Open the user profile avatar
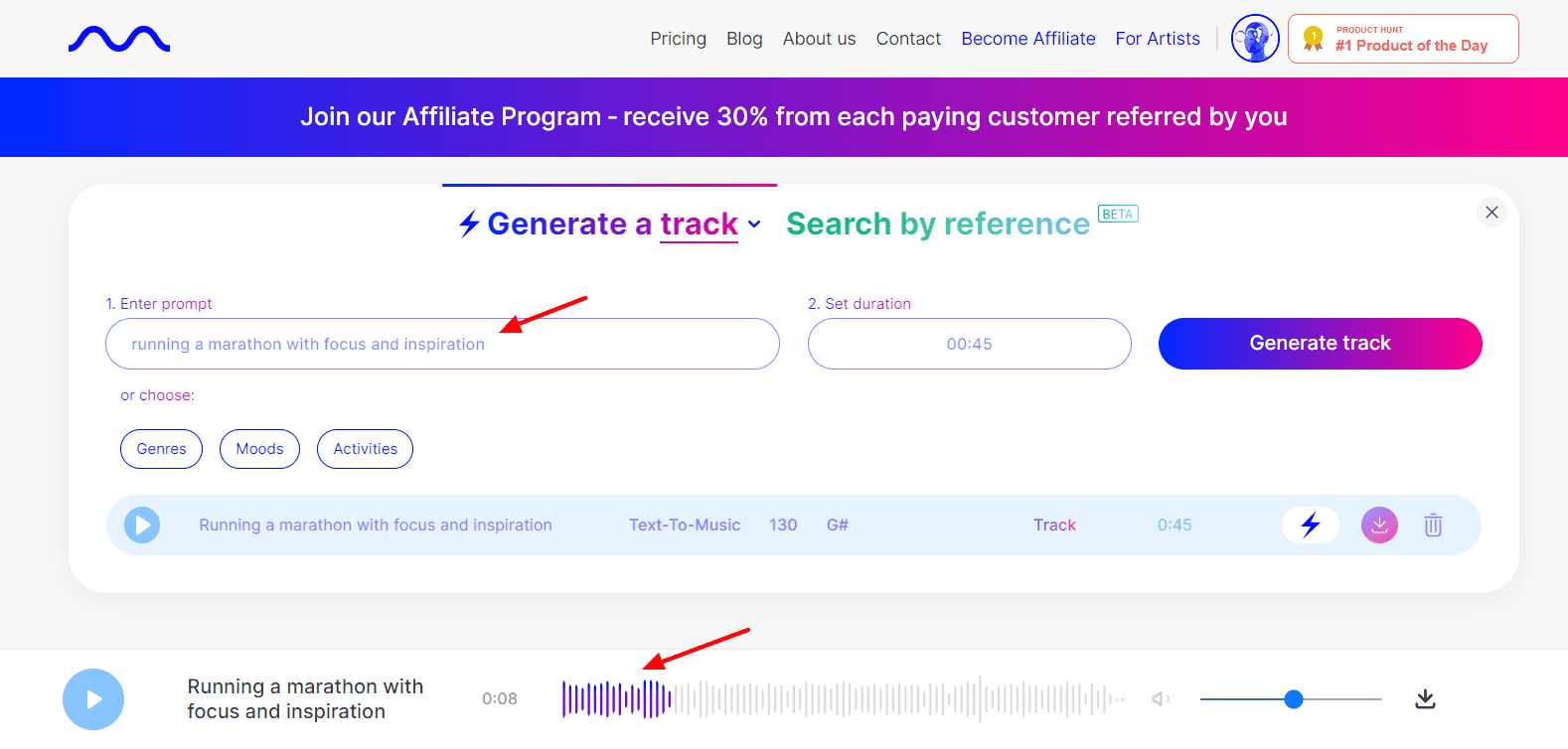Screen dimensions: 1568x749 click(x=1255, y=39)
